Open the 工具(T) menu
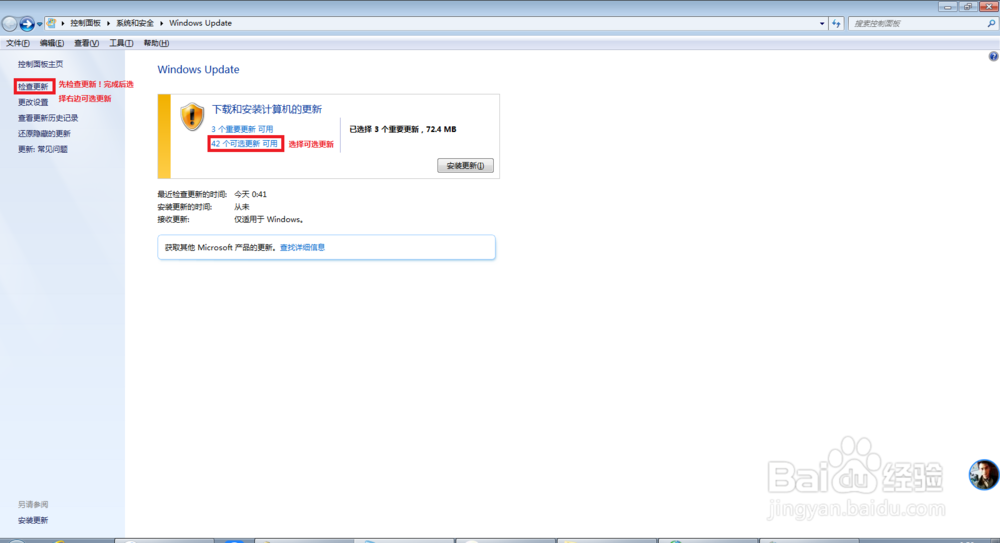The height and width of the screenshot is (543, 1000). click(121, 43)
